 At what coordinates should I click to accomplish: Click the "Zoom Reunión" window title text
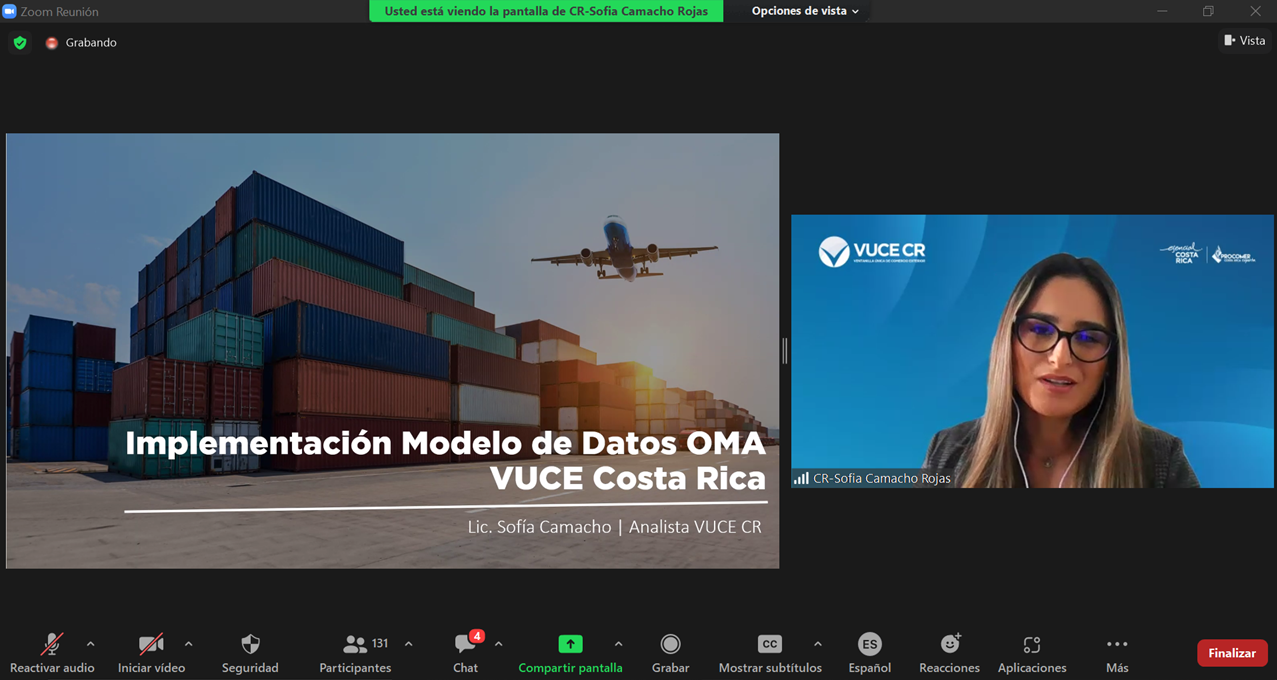[60, 11]
